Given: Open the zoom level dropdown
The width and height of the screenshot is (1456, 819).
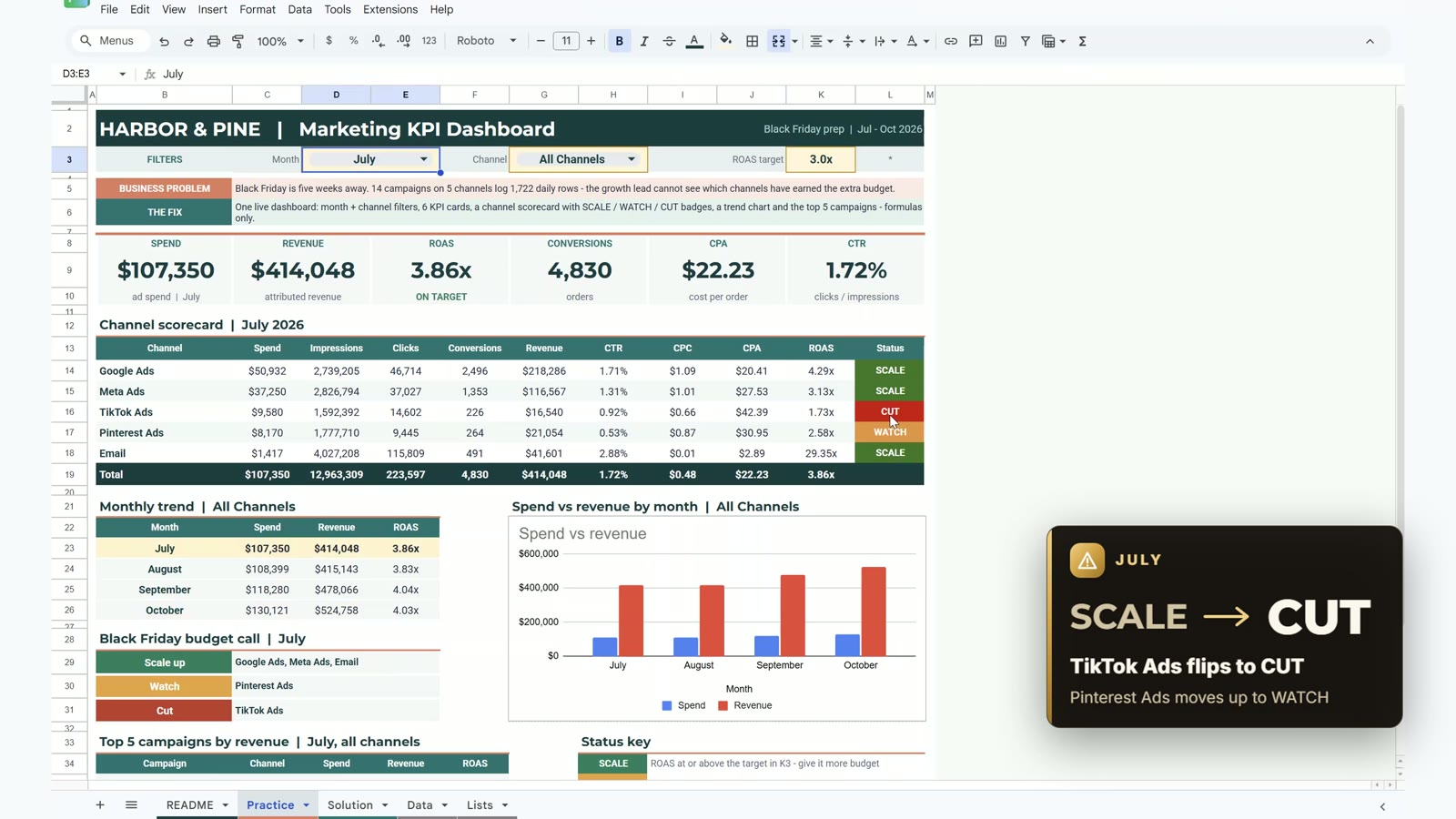Looking at the screenshot, I should click(x=280, y=41).
